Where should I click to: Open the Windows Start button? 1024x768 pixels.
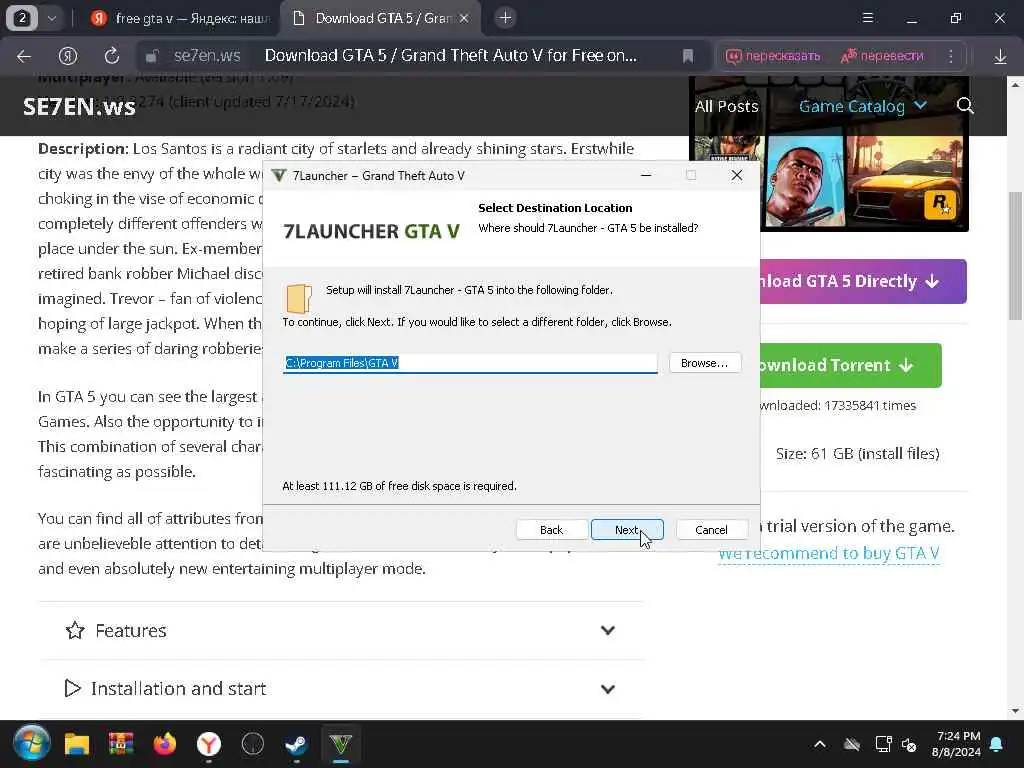(31, 744)
